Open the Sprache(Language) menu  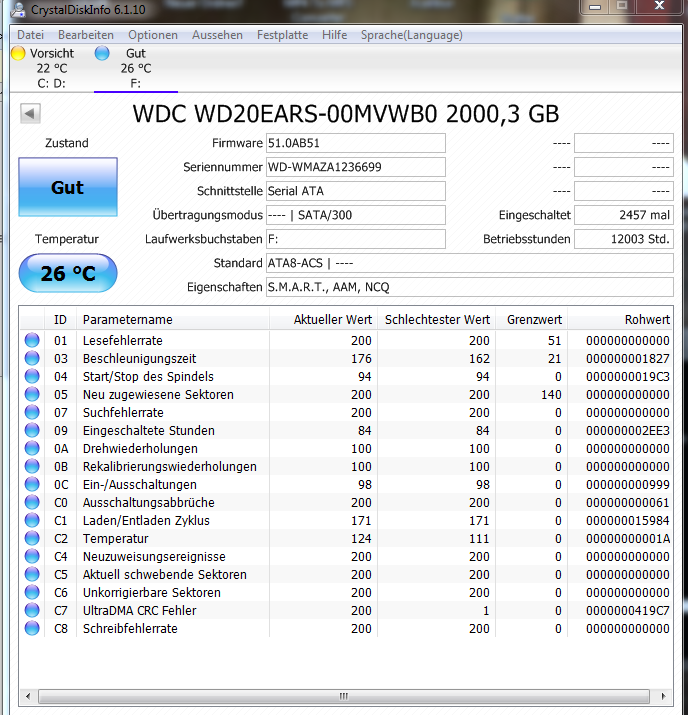(x=411, y=35)
